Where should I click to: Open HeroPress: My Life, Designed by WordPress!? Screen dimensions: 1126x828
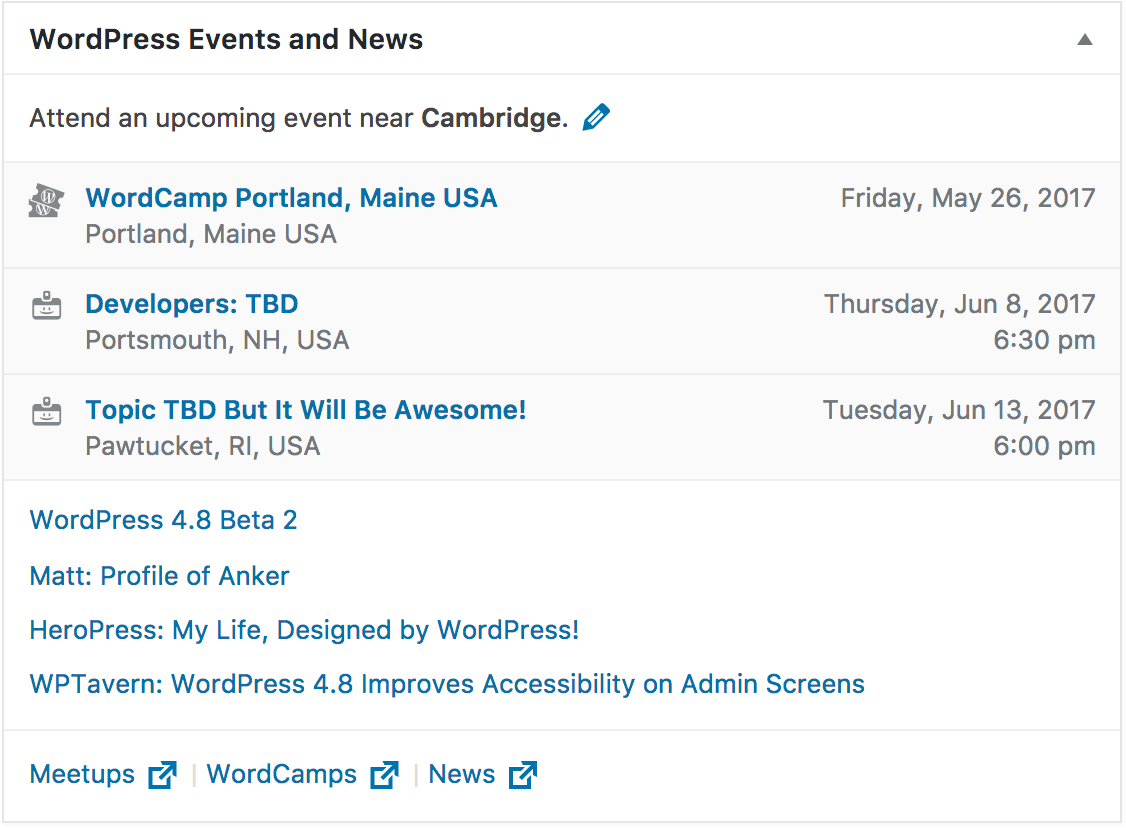304,630
